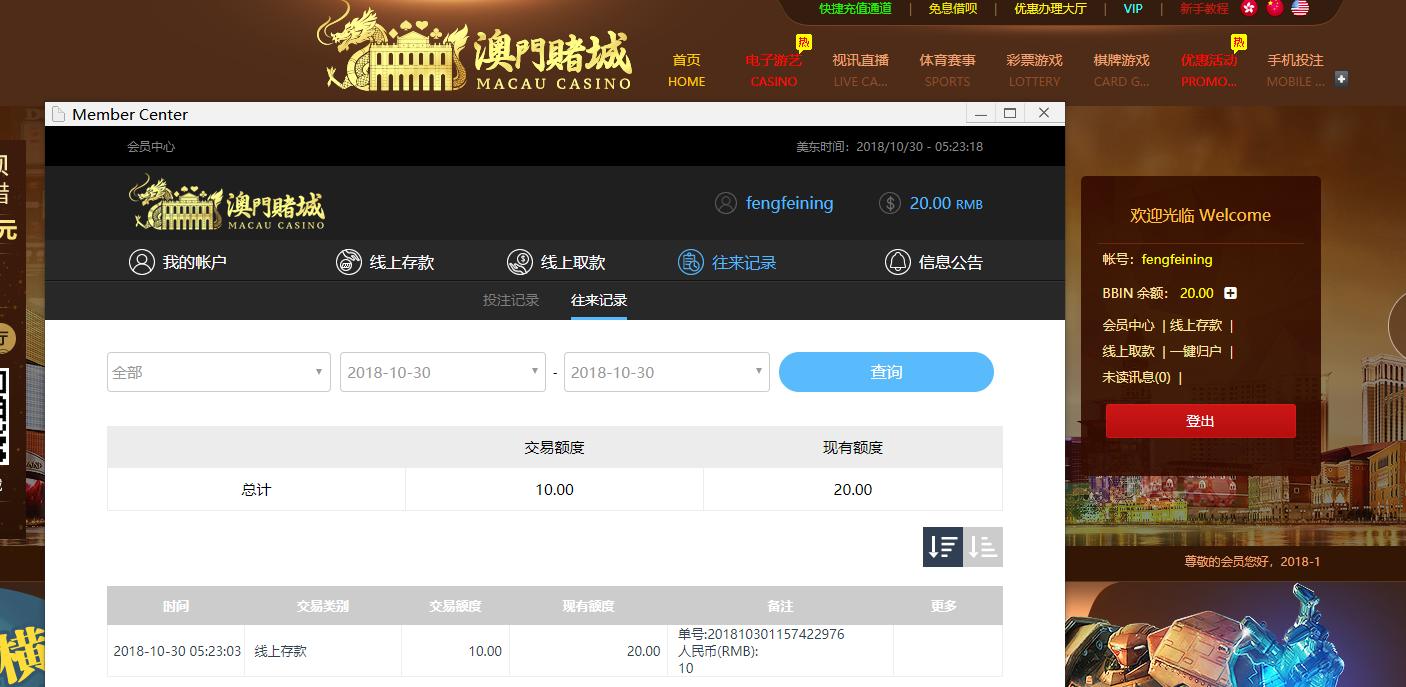Screen dimensions: 1406x687
Task: Click the Macau Casino logo in member center
Action: (x=227, y=203)
